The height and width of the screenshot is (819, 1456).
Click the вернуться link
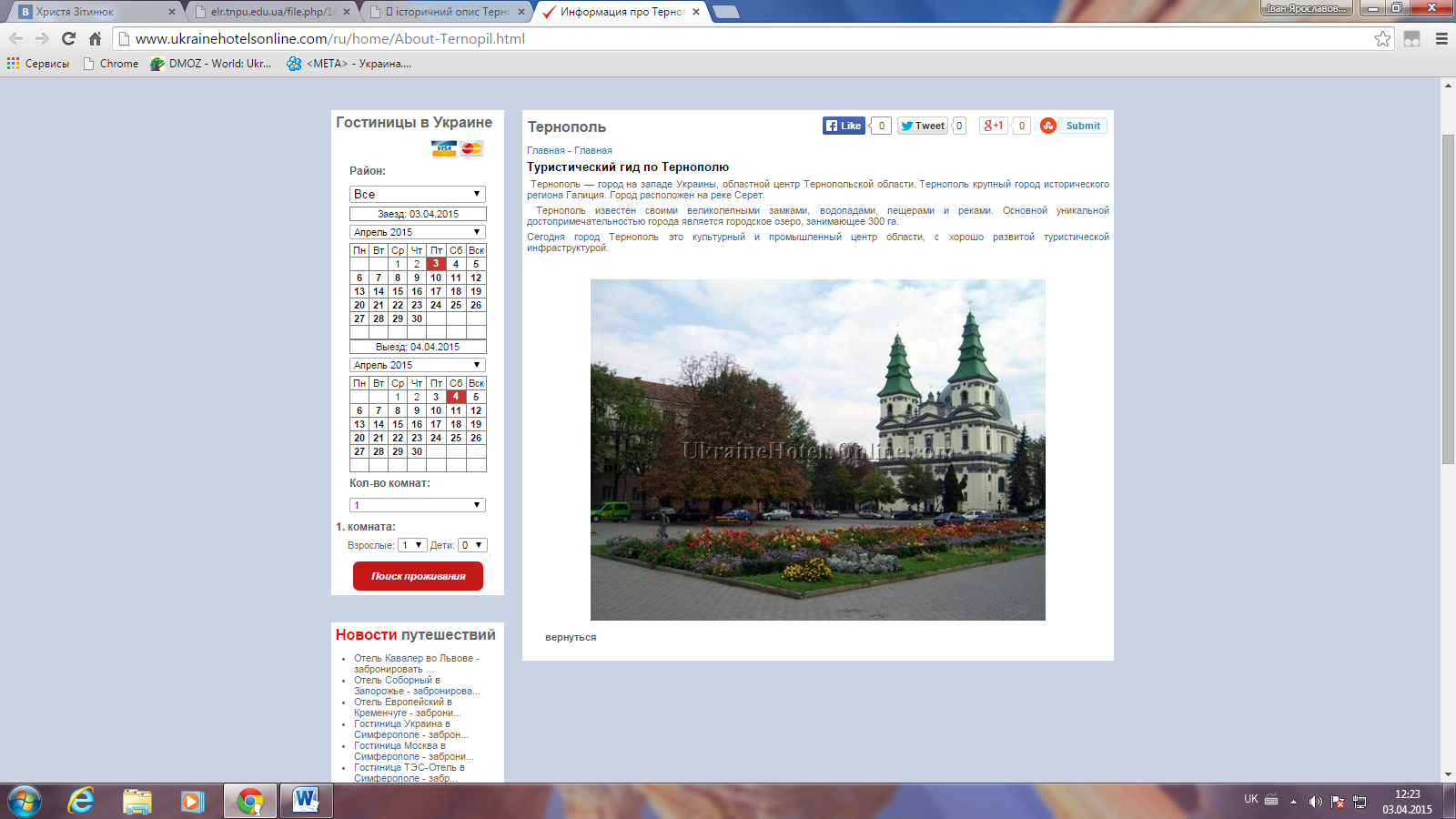(571, 637)
